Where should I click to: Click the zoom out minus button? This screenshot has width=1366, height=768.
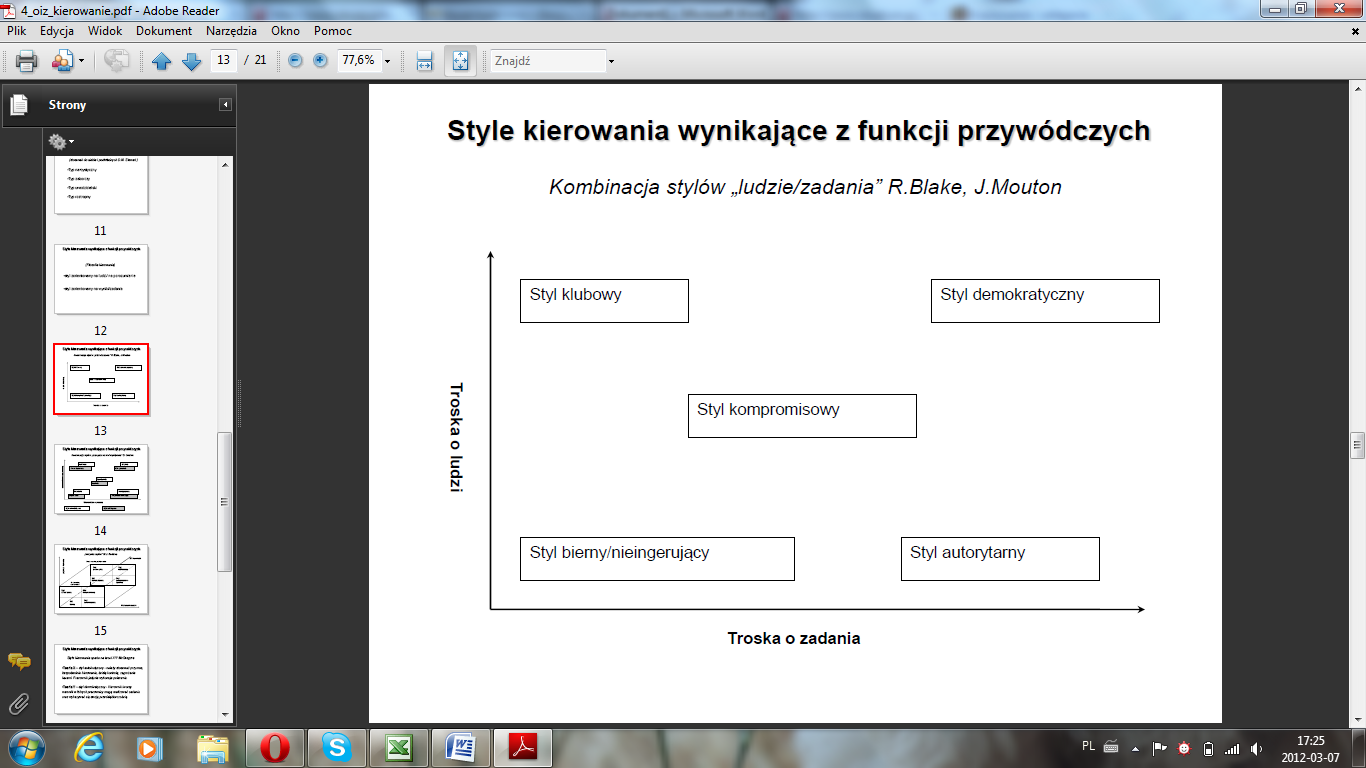click(x=295, y=61)
